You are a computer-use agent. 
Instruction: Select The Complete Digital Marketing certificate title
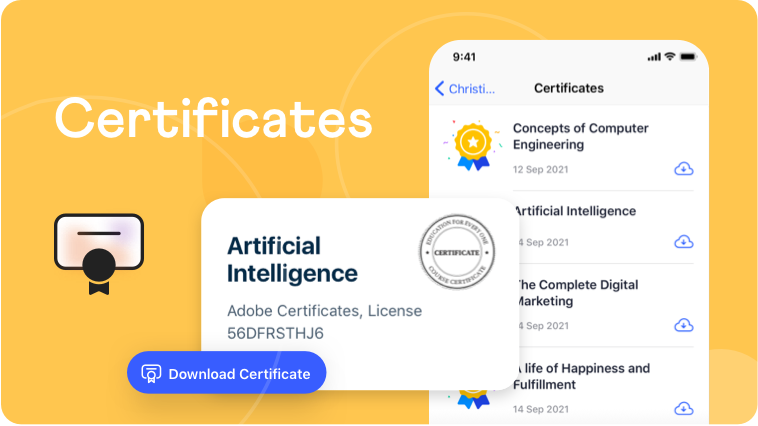(x=576, y=293)
